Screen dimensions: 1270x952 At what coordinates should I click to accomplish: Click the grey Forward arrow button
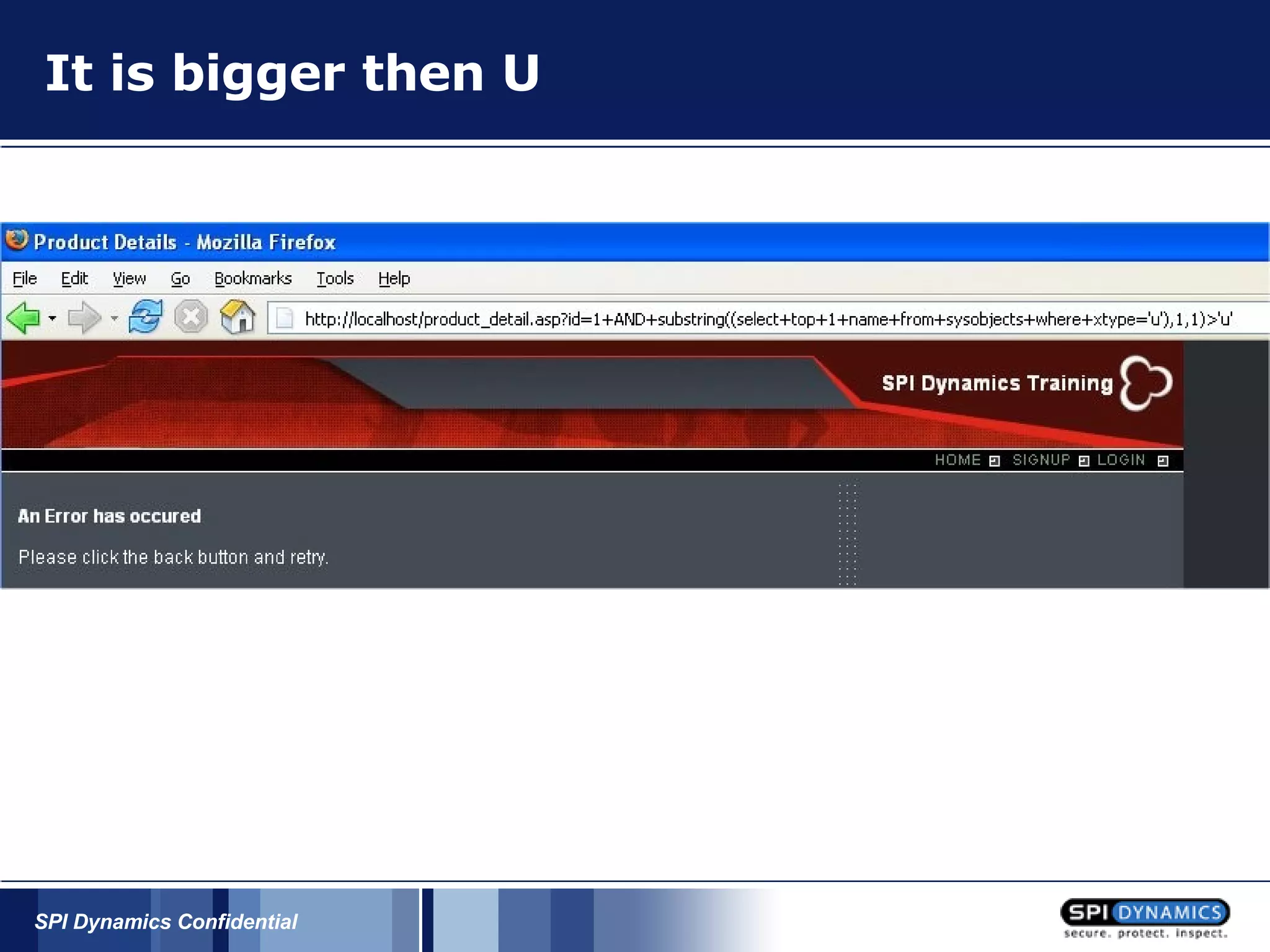(84, 318)
